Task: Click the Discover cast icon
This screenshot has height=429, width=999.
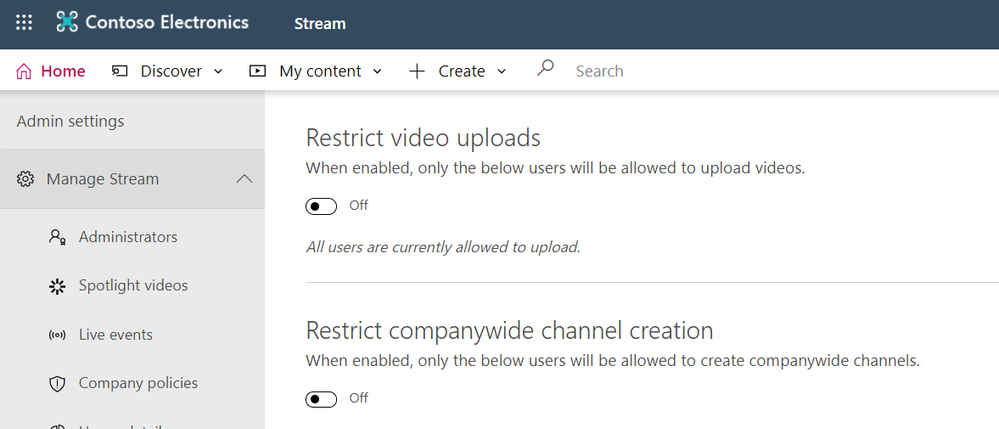Action: 119,71
